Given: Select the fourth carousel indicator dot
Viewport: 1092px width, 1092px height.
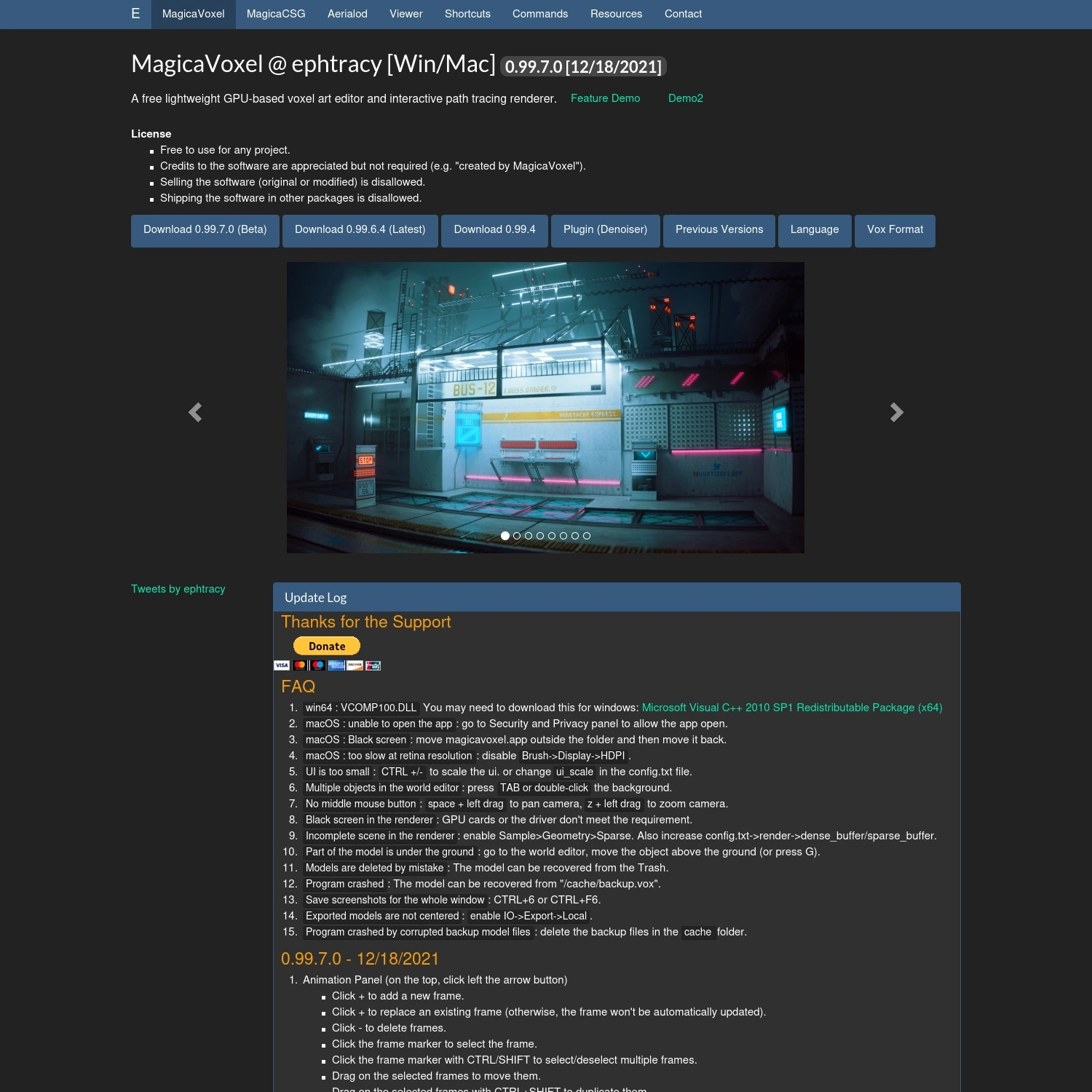Looking at the screenshot, I should click(540, 536).
